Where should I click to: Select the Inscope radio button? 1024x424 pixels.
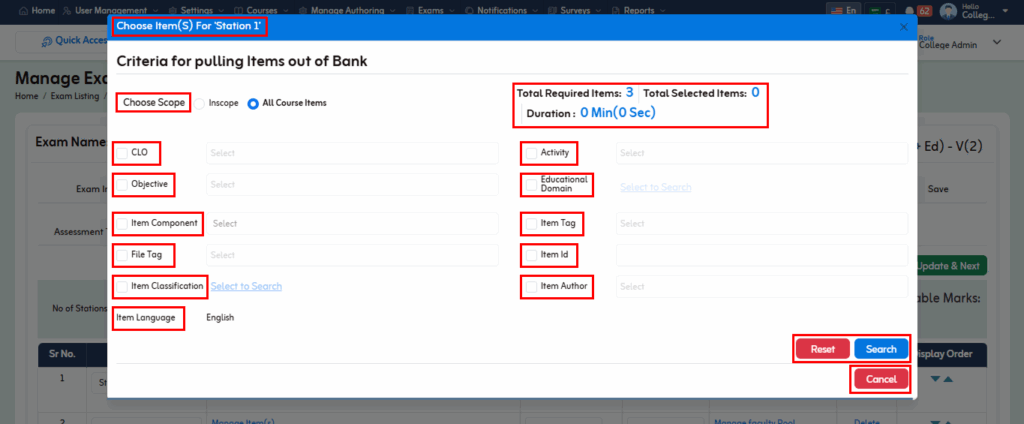pos(199,103)
